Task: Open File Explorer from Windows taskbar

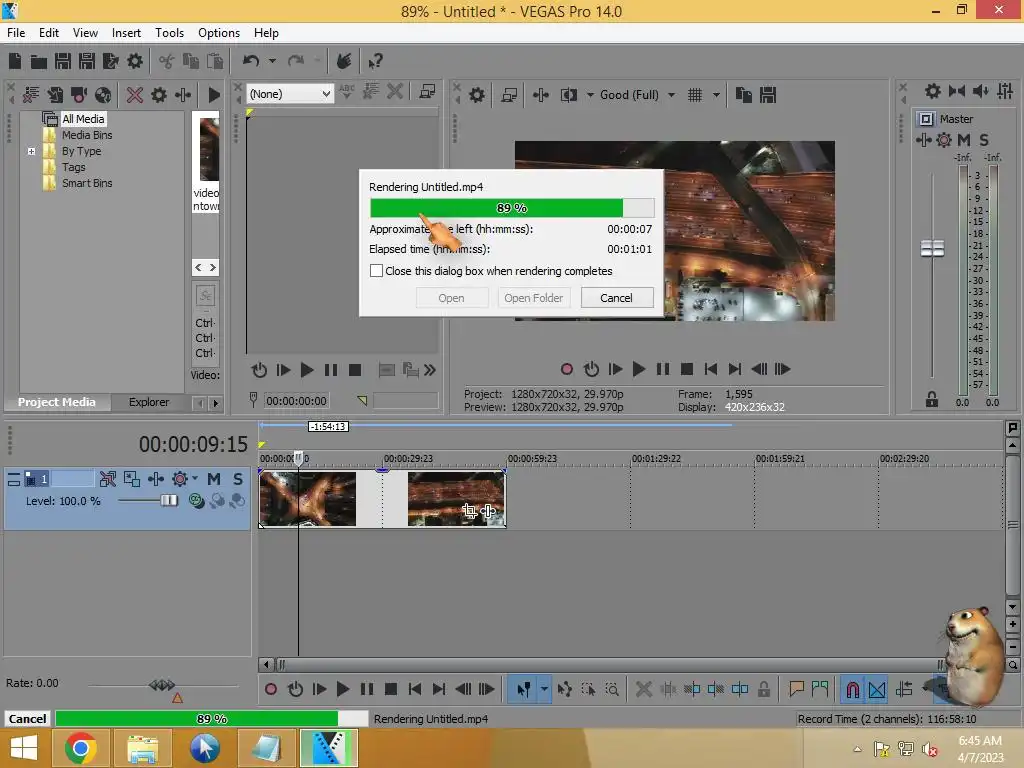Action: 142,748
